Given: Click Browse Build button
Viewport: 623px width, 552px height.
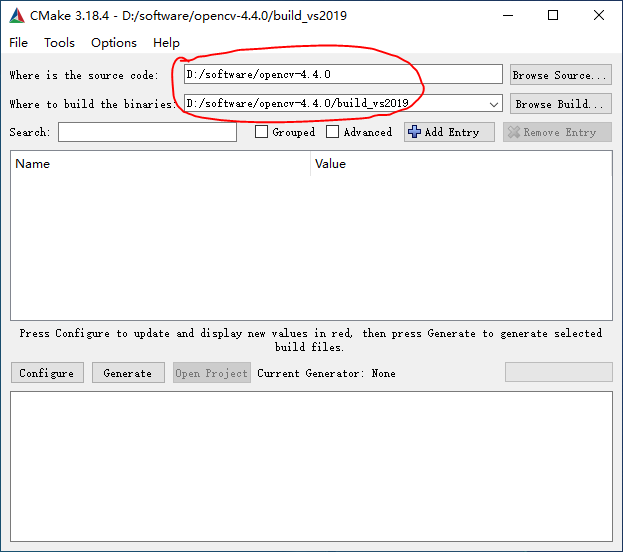Looking at the screenshot, I should click(x=561, y=104).
